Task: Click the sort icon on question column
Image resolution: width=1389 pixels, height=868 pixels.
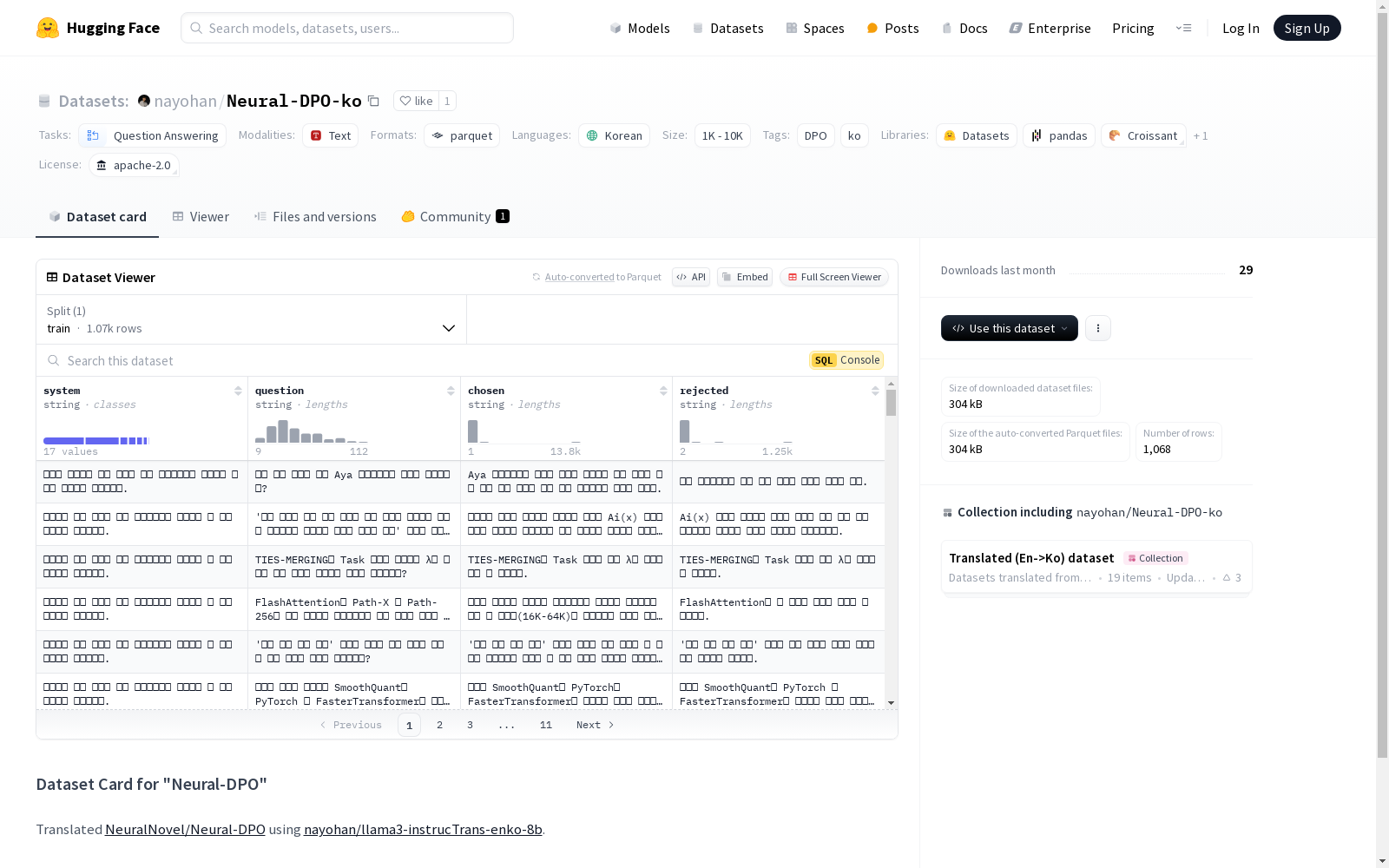Action: coord(451,391)
